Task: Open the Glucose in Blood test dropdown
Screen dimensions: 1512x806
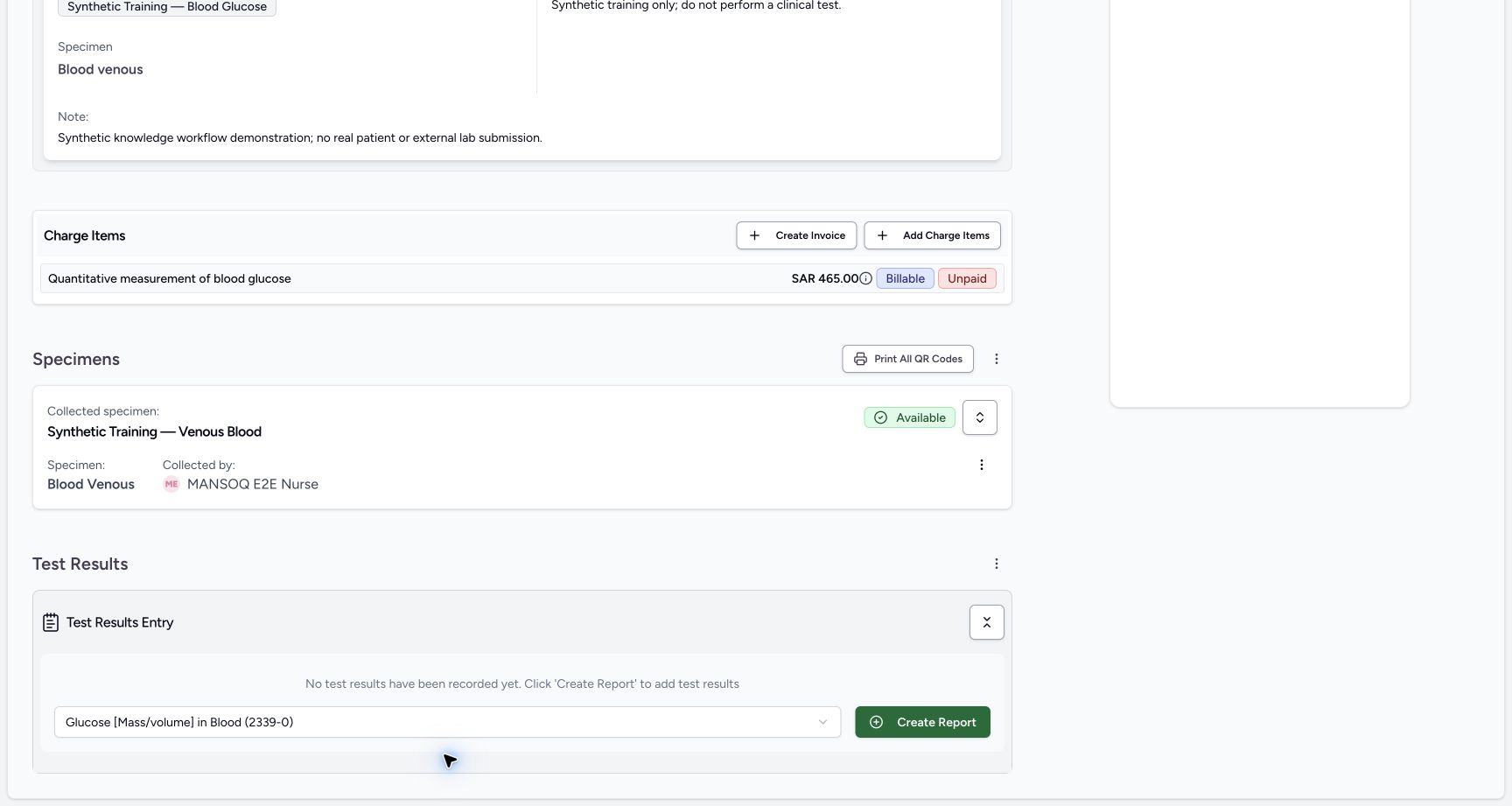Action: click(x=447, y=722)
